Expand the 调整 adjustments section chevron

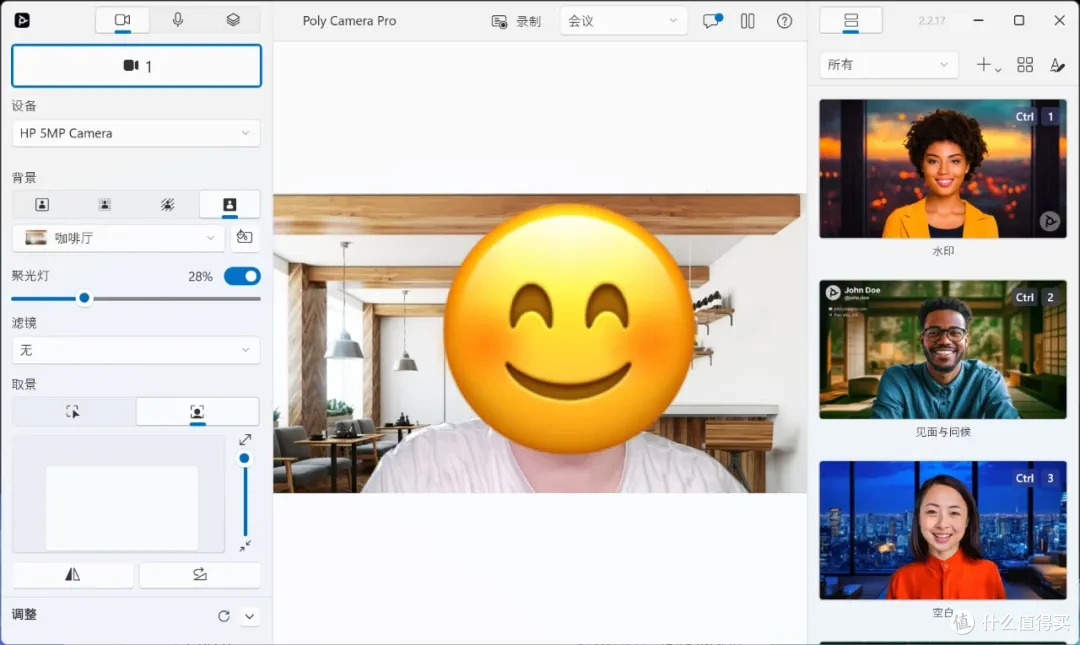click(249, 616)
